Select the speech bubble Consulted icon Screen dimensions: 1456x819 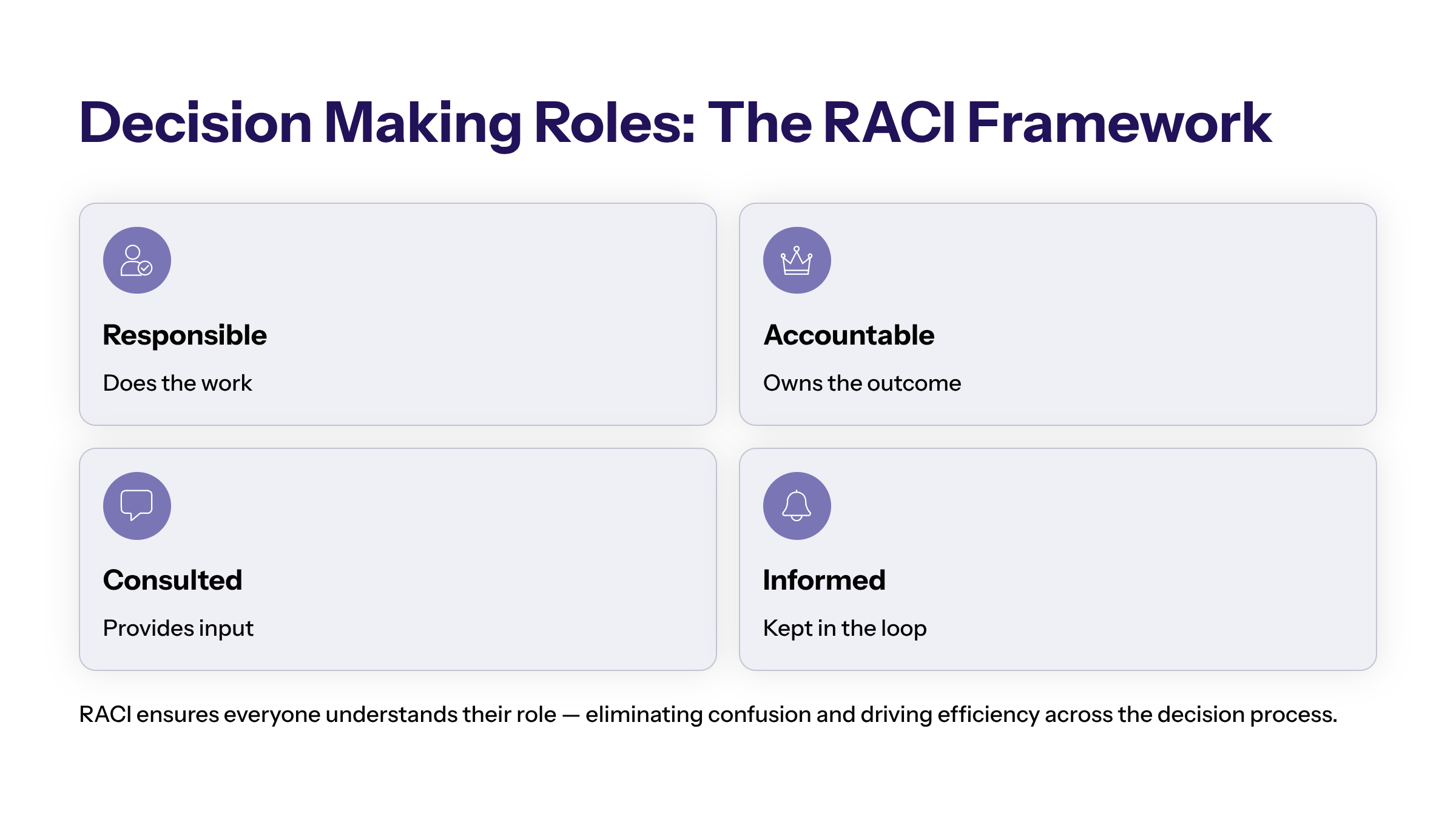point(136,505)
